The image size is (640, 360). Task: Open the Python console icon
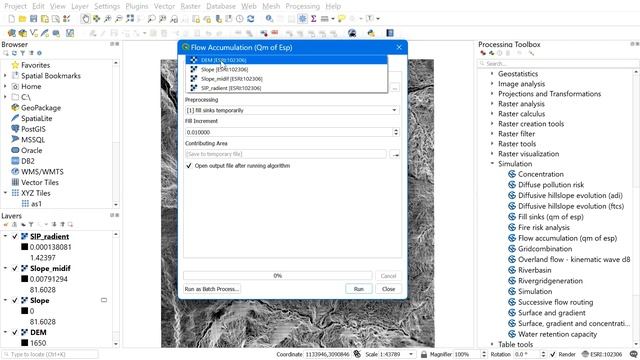click(371, 33)
